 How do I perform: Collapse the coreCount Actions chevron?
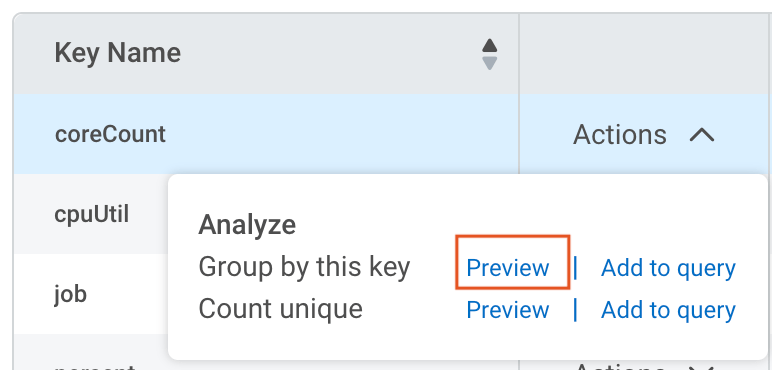[x=702, y=134]
